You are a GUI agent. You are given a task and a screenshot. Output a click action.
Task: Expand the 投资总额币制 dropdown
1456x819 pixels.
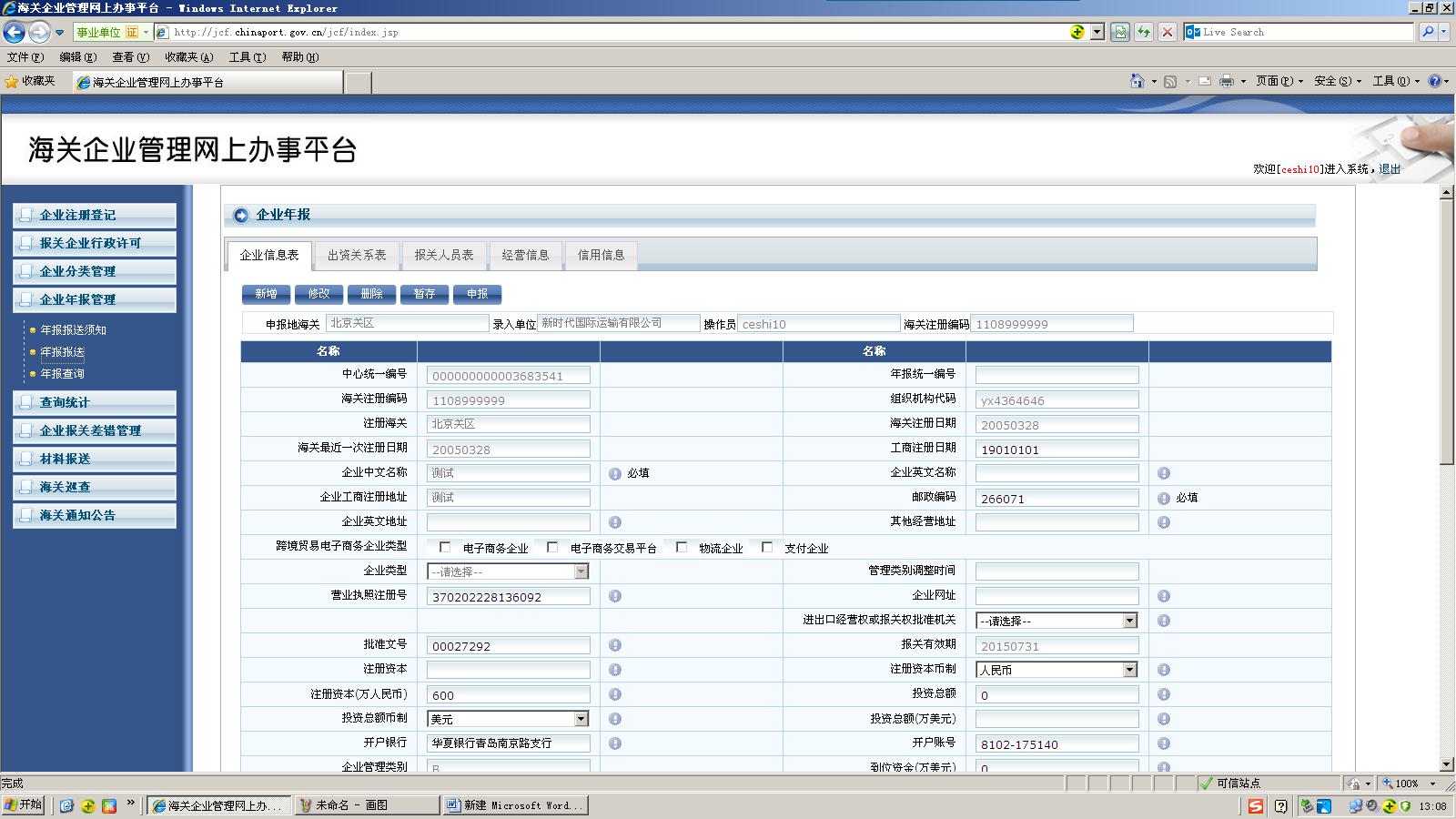pyautogui.click(x=581, y=719)
